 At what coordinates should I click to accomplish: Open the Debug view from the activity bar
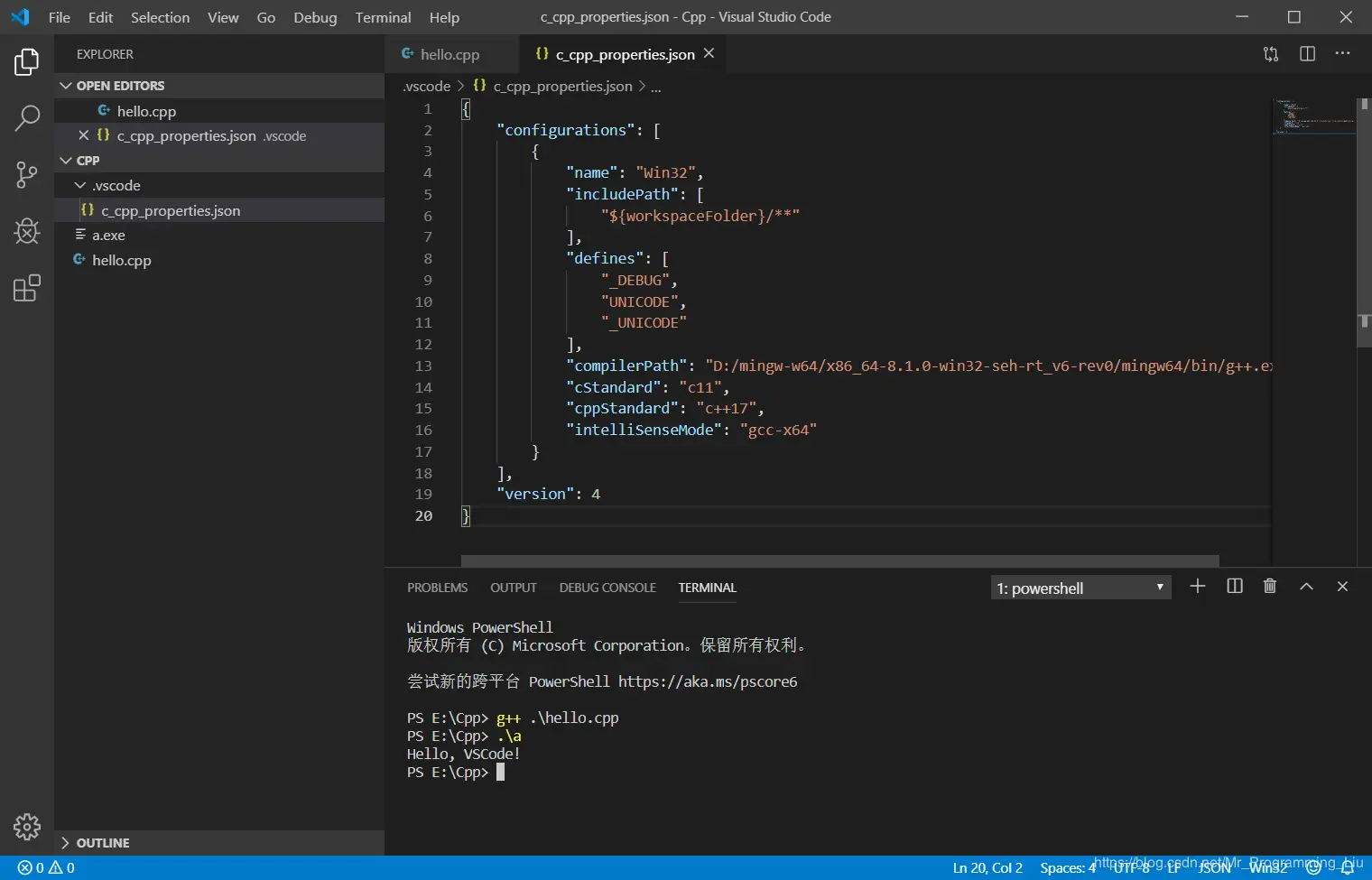(27, 231)
